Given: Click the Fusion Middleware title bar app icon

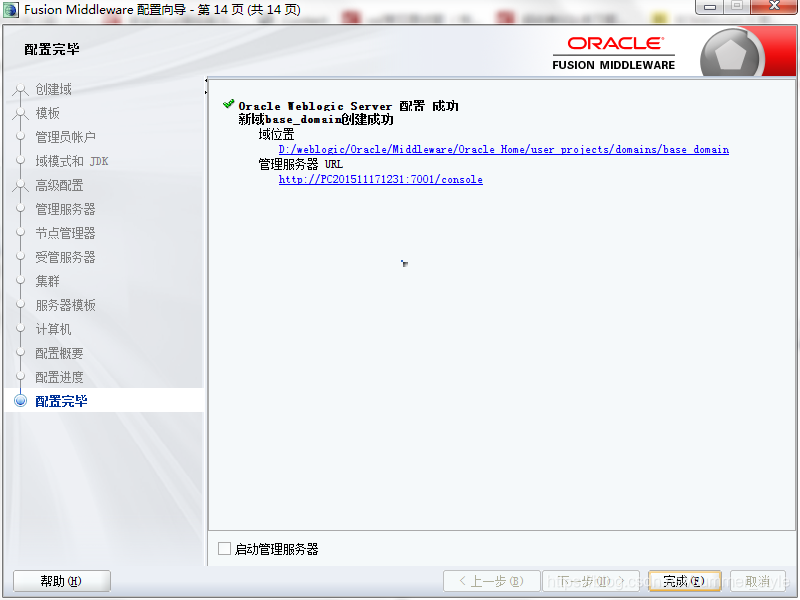Looking at the screenshot, I should pyautogui.click(x=11, y=10).
